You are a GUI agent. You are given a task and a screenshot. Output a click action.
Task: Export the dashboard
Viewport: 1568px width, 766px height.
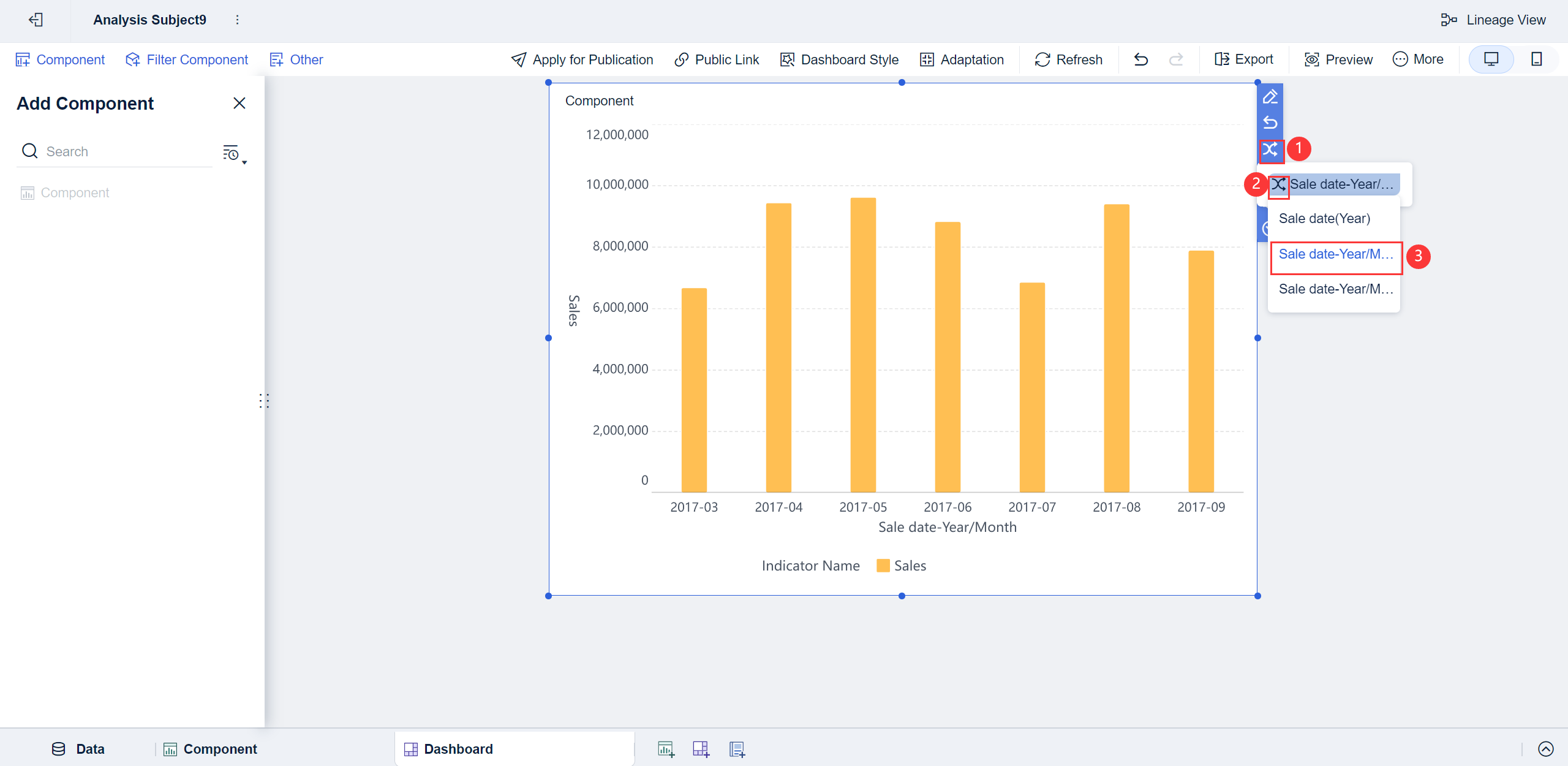[1243, 59]
